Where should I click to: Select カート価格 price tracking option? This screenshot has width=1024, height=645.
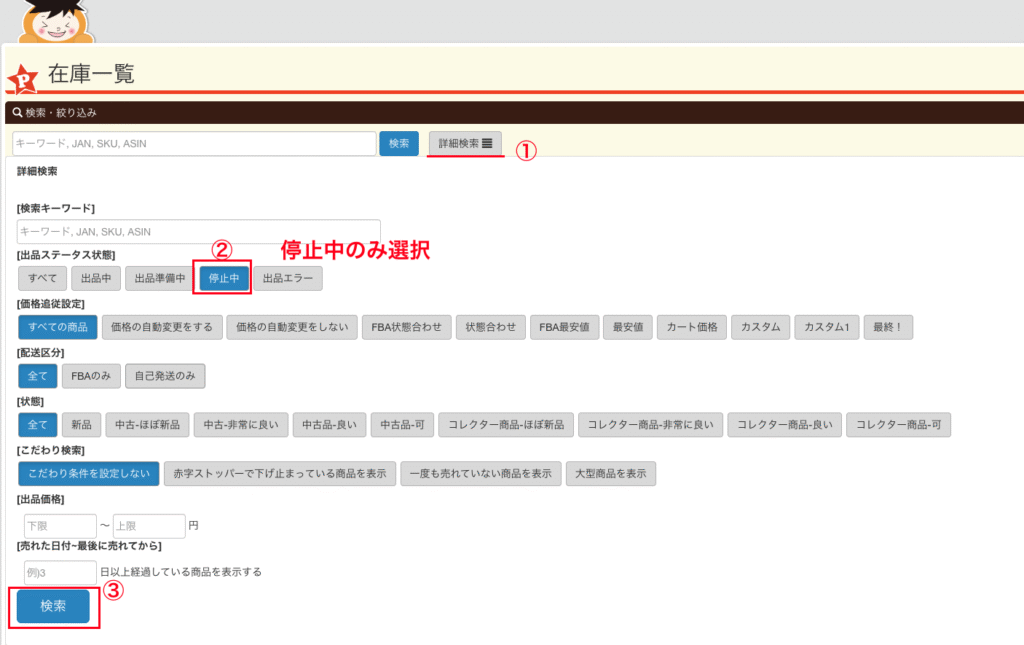coord(692,327)
